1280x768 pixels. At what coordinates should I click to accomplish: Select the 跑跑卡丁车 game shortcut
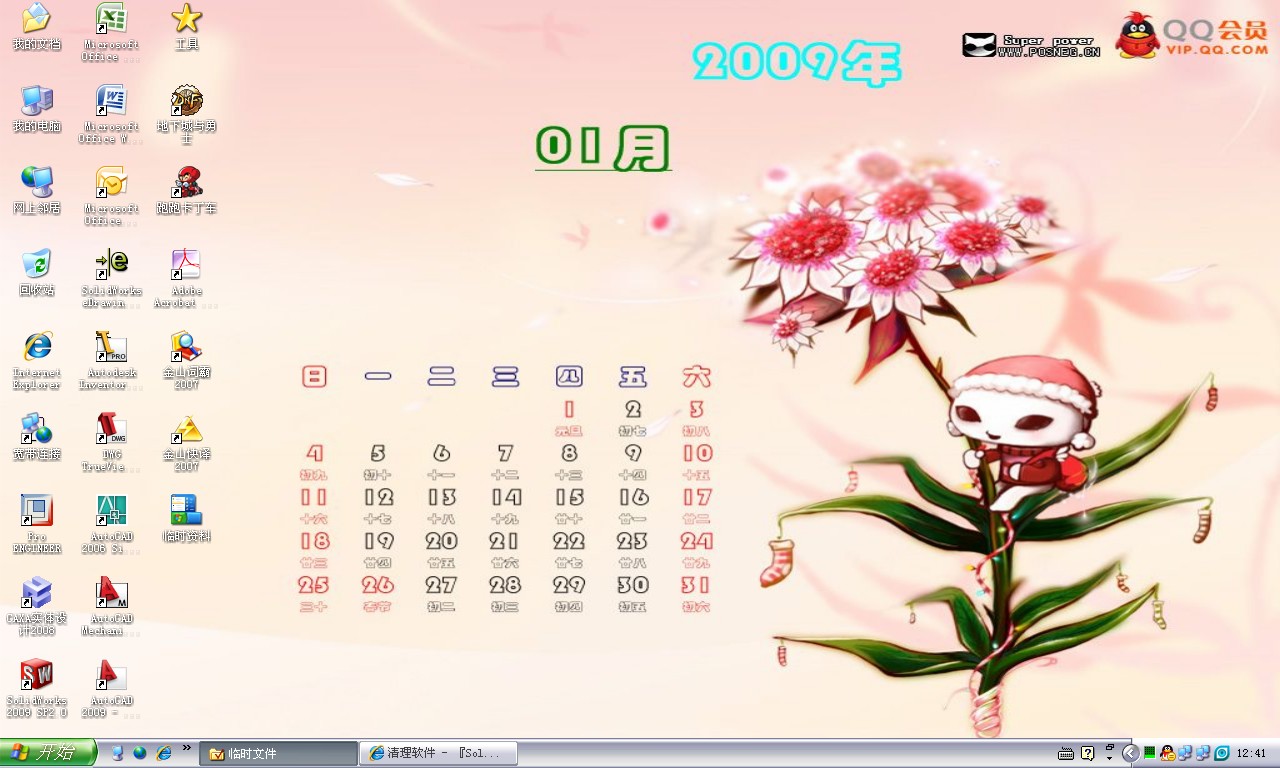[x=186, y=191]
